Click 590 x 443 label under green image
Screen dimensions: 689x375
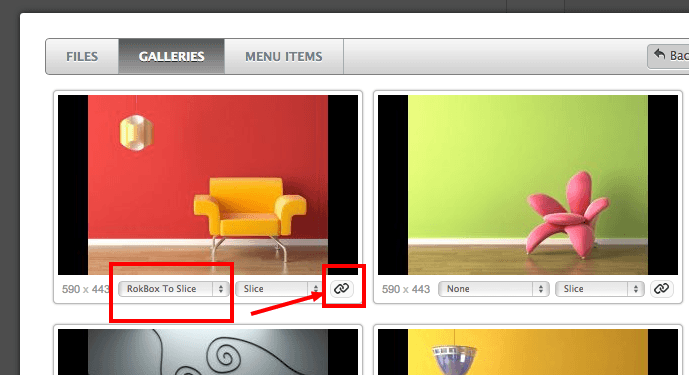406,289
